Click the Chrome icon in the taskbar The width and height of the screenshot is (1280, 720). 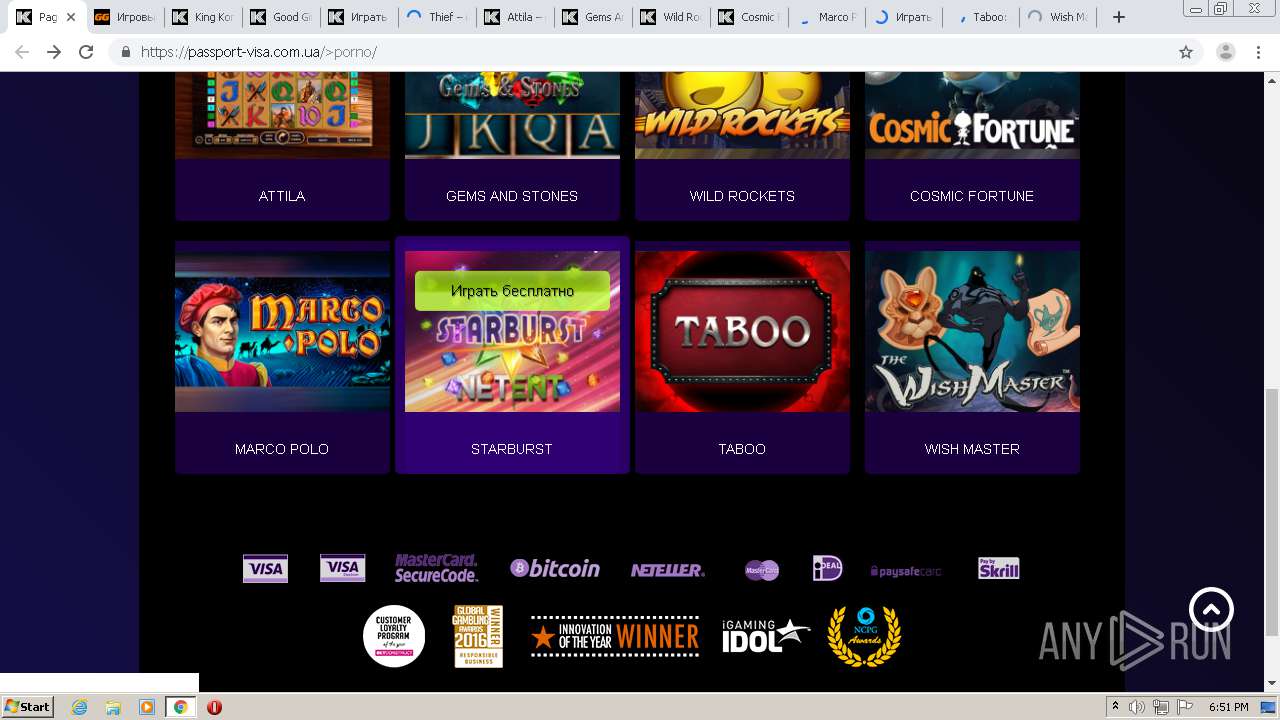click(x=181, y=707)
